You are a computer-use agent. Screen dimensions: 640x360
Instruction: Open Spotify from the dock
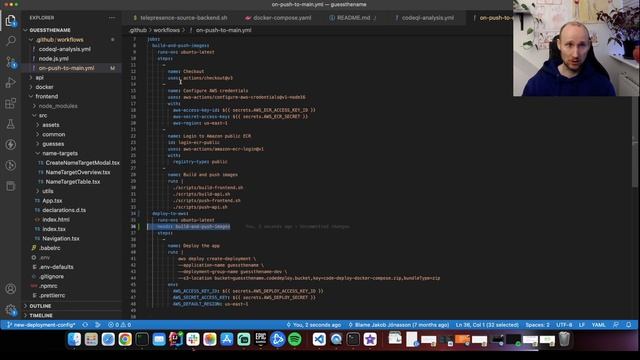(x=295, y=339)
